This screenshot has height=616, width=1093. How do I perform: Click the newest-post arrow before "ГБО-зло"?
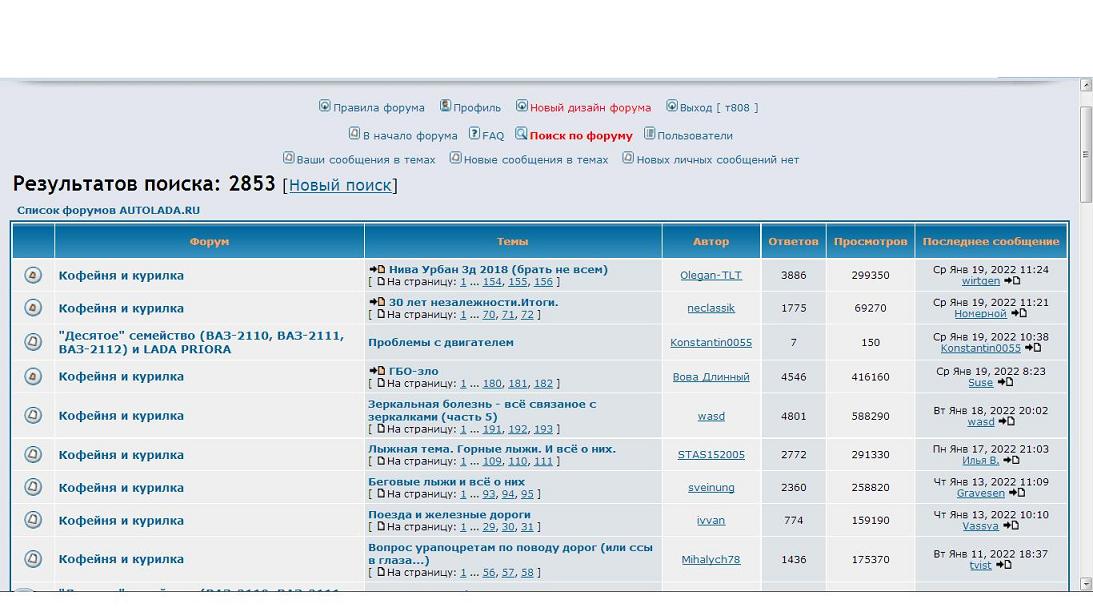(376, 370)
